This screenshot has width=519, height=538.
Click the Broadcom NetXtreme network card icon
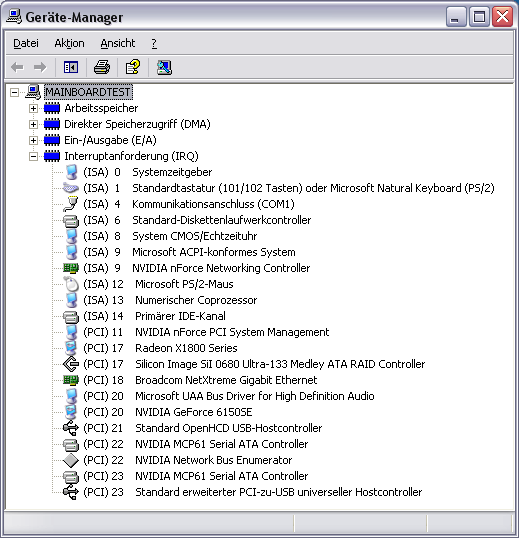tap(71, 380)
